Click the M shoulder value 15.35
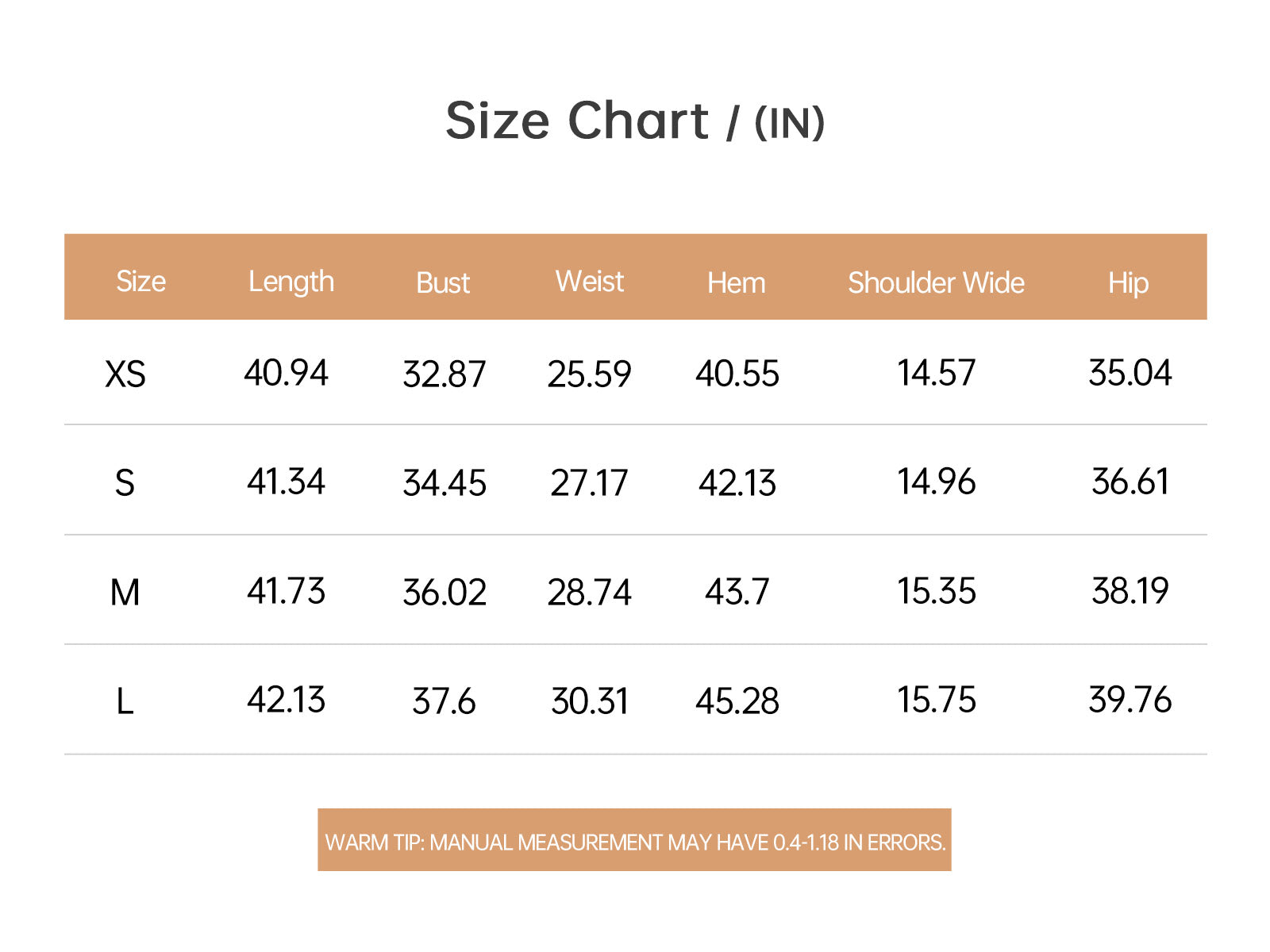Screen dimensions: 1270x952 (937, 591)
